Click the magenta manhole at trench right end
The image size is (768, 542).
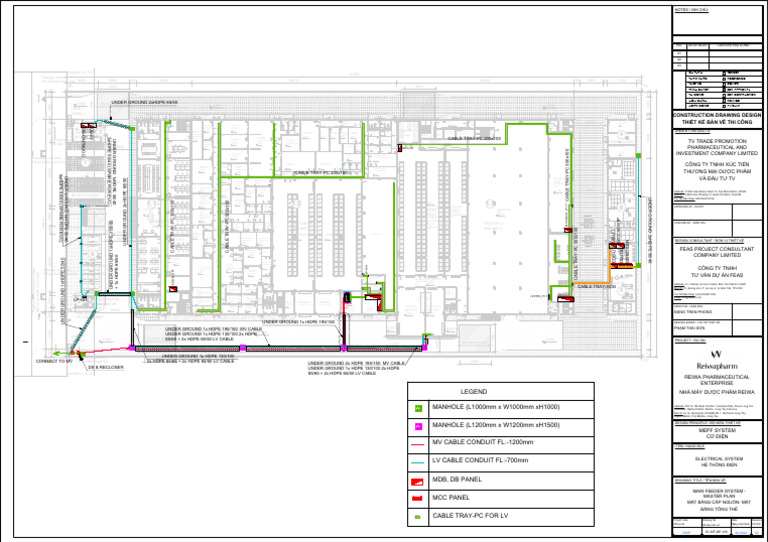click(x=424, y=348)
